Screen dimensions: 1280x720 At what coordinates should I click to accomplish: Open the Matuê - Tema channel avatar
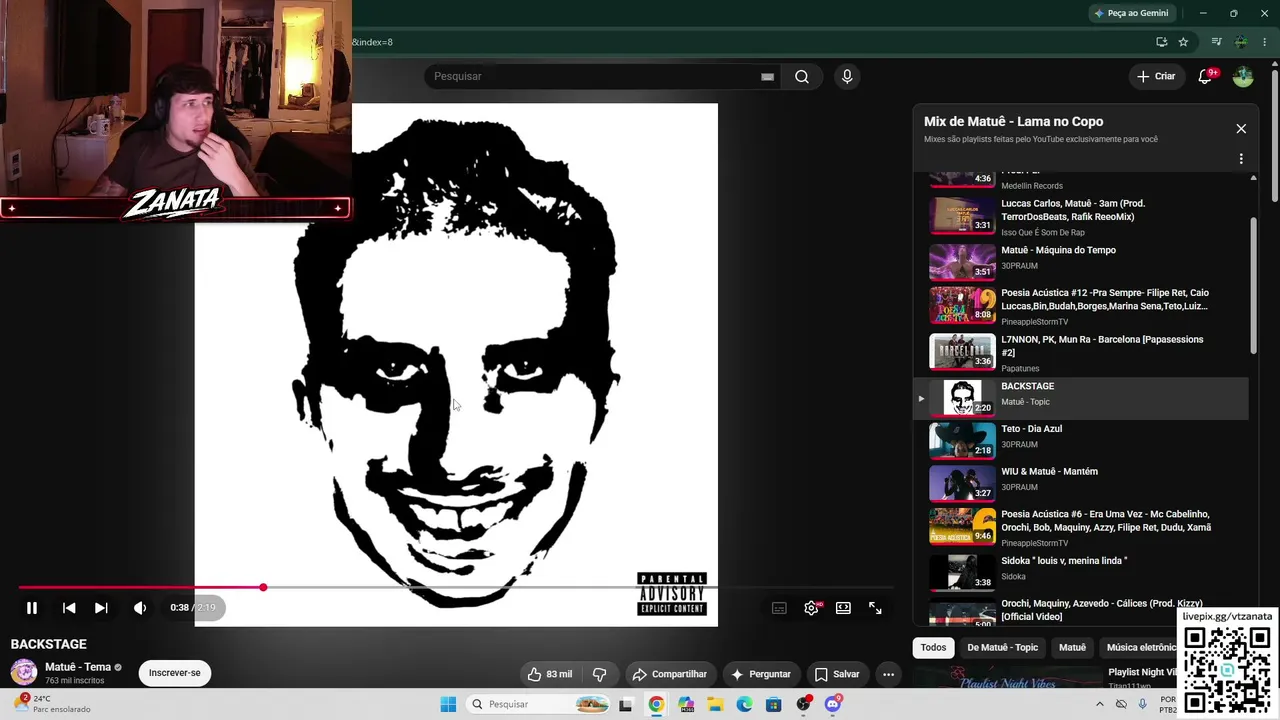coord(24,672)
